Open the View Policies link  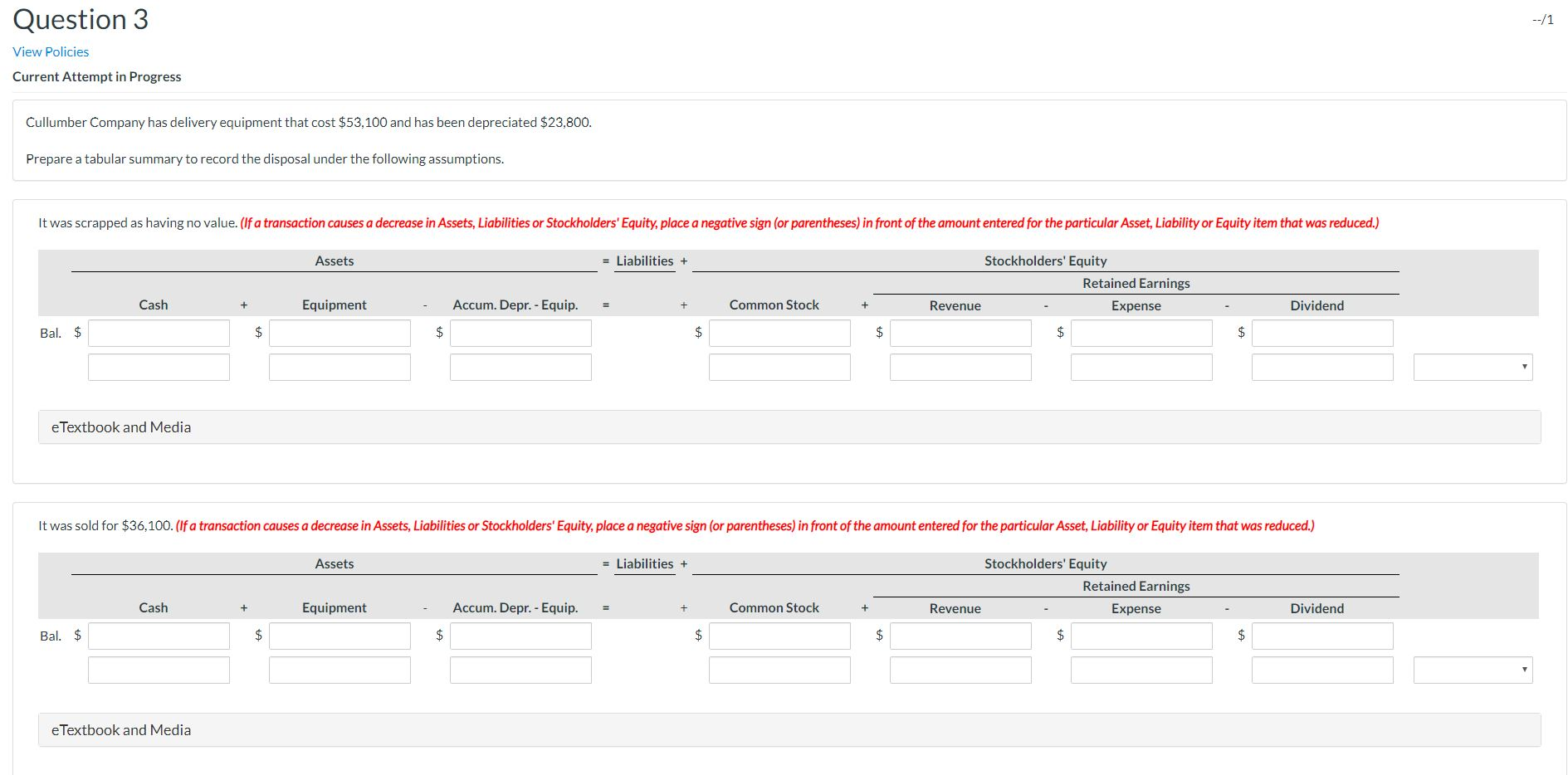click(50, 51)
